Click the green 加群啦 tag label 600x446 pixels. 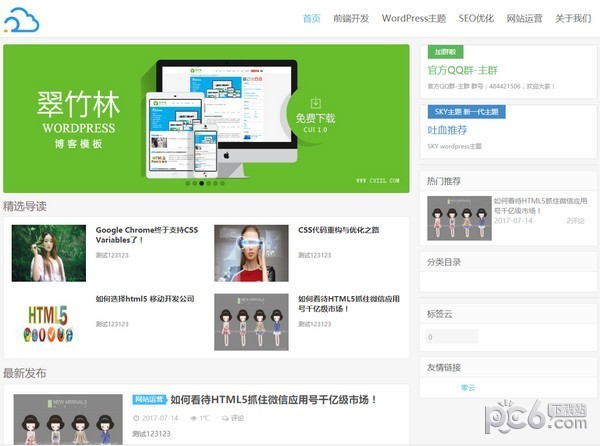(x=445, y=52)
